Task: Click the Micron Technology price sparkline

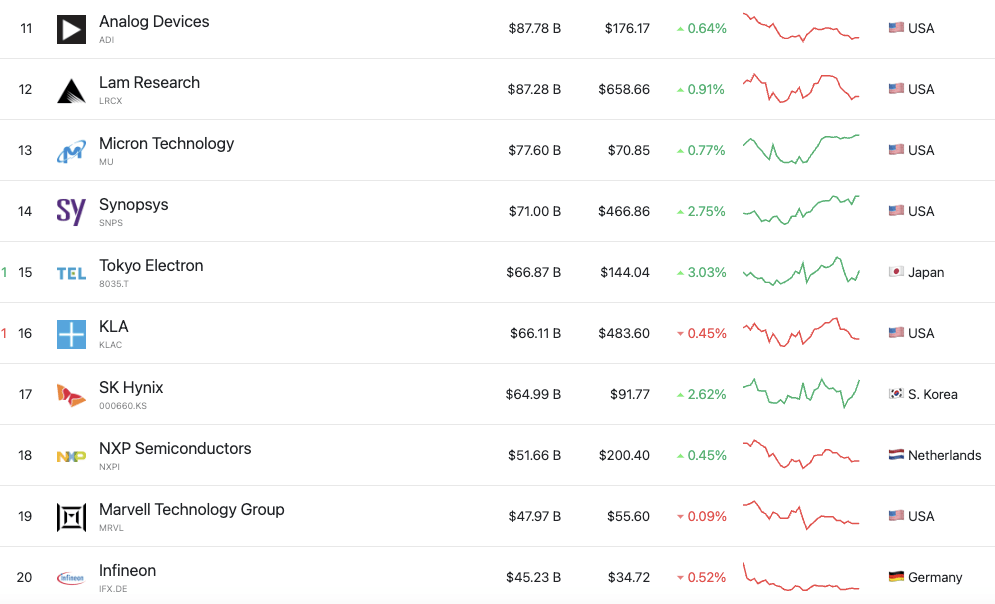Action: (801, 149)
